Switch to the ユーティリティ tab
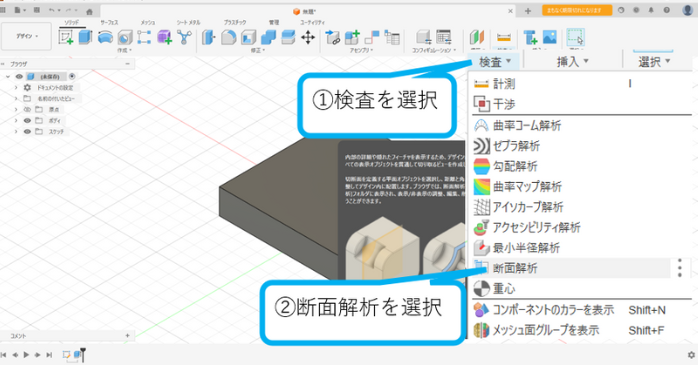Screen dimensions: 698x365 coord(312,22)
